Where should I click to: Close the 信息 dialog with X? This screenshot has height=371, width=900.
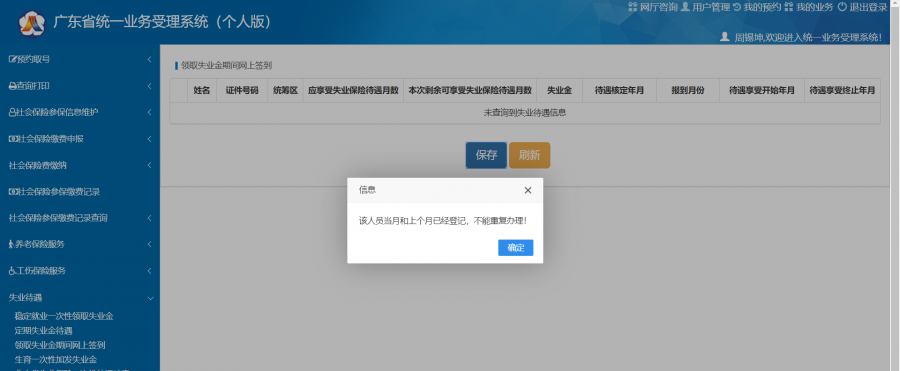coord(527,190)
